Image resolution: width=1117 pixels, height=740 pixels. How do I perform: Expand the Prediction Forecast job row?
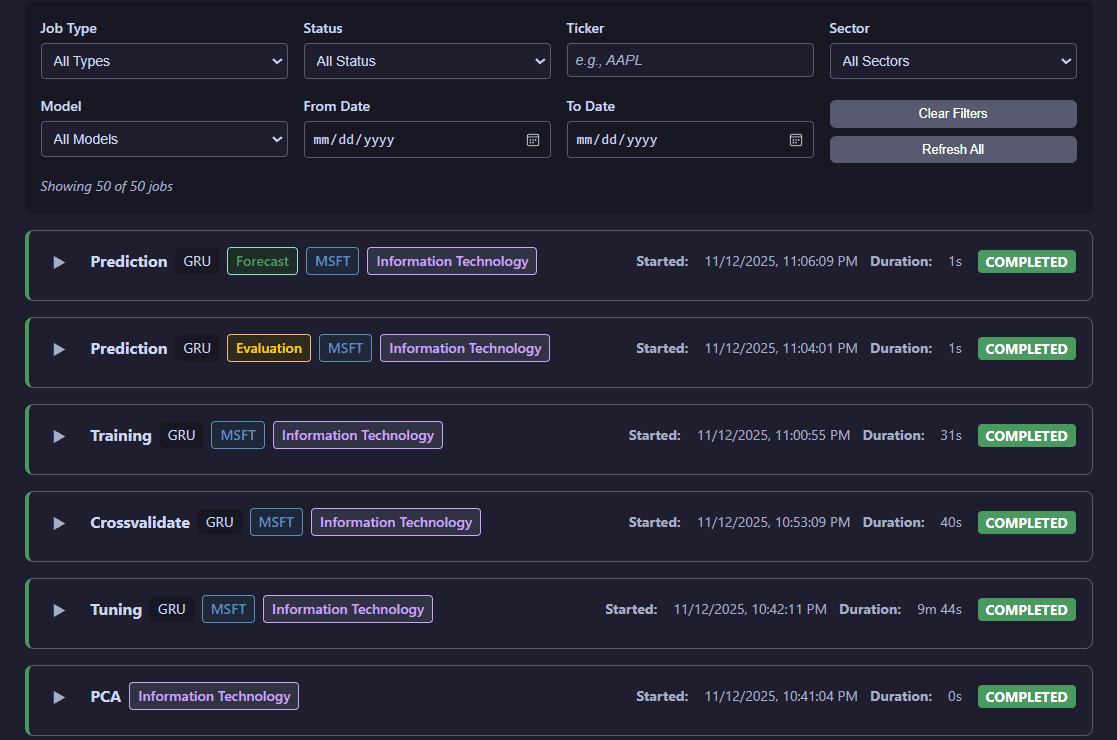59,262
